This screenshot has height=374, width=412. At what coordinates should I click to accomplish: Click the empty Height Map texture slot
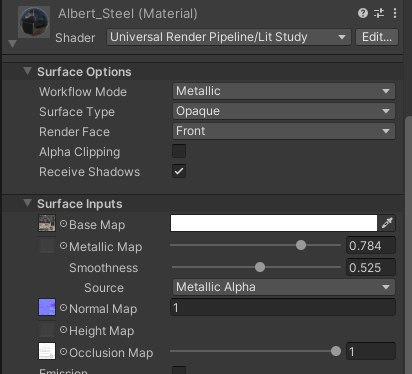click(47, 329)
